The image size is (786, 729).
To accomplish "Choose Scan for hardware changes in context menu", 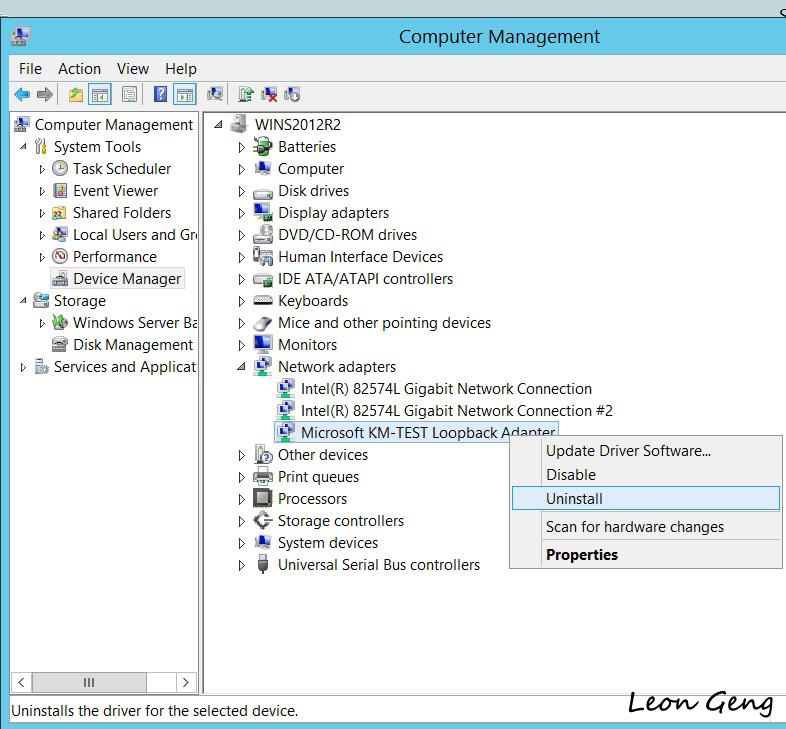I will [646, 526].
